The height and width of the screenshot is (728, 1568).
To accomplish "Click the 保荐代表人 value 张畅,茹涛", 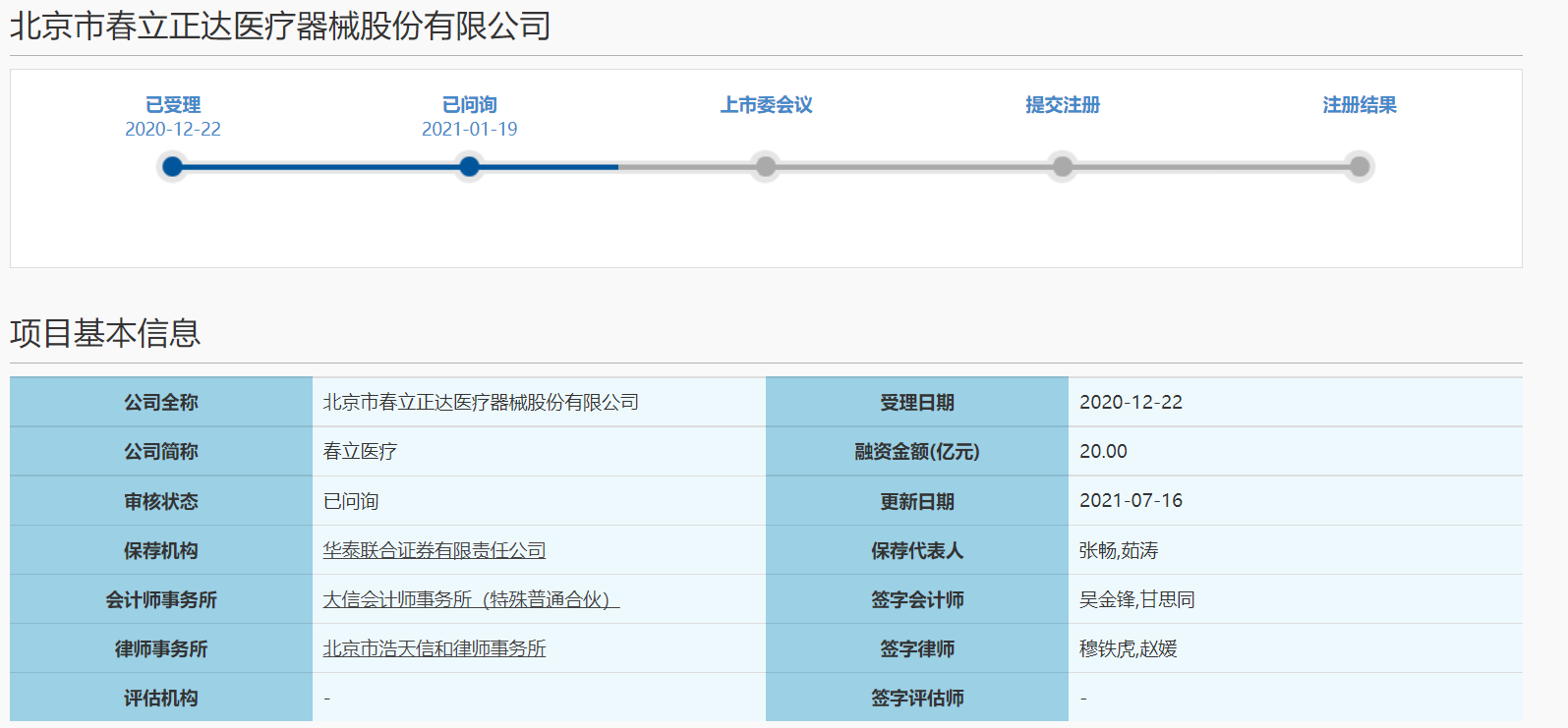I will (1118, 550).
